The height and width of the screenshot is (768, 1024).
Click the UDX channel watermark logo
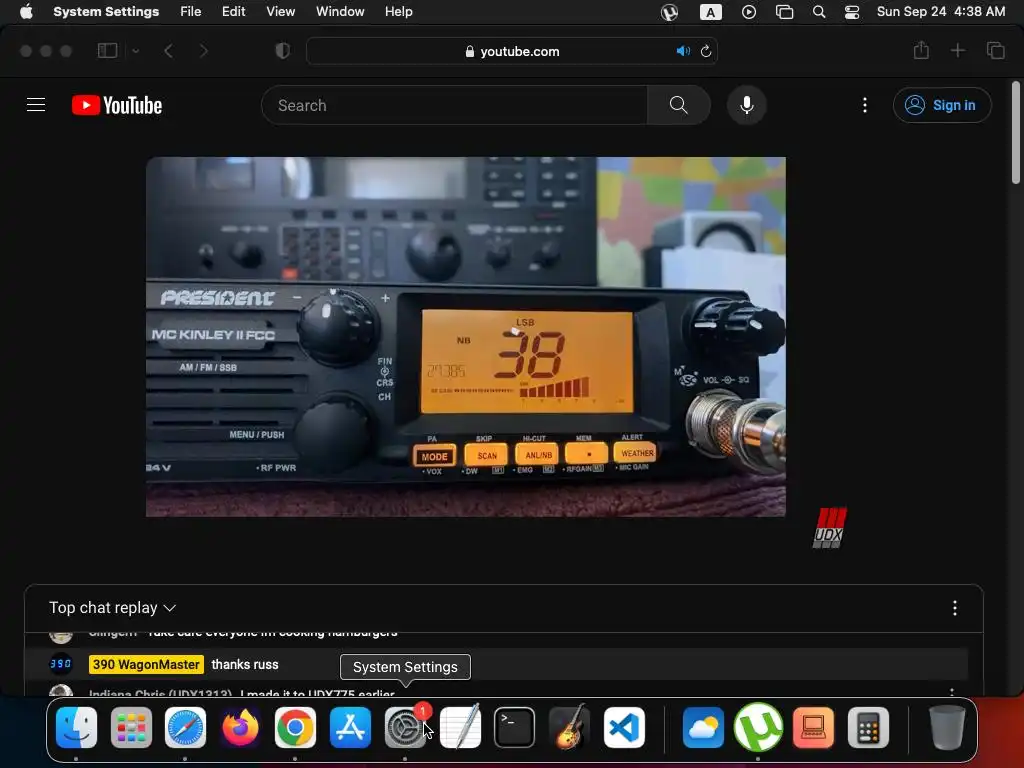pyautogui.click(x=829, y=528)
